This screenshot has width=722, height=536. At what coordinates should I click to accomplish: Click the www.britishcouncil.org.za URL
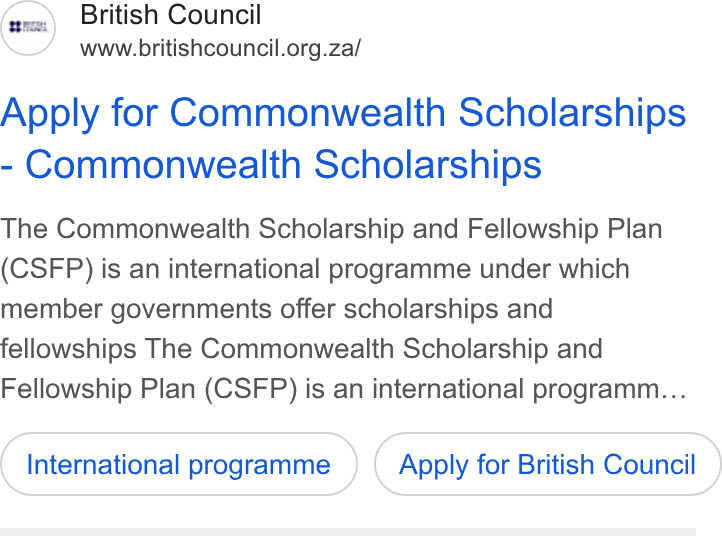point(221,48)
